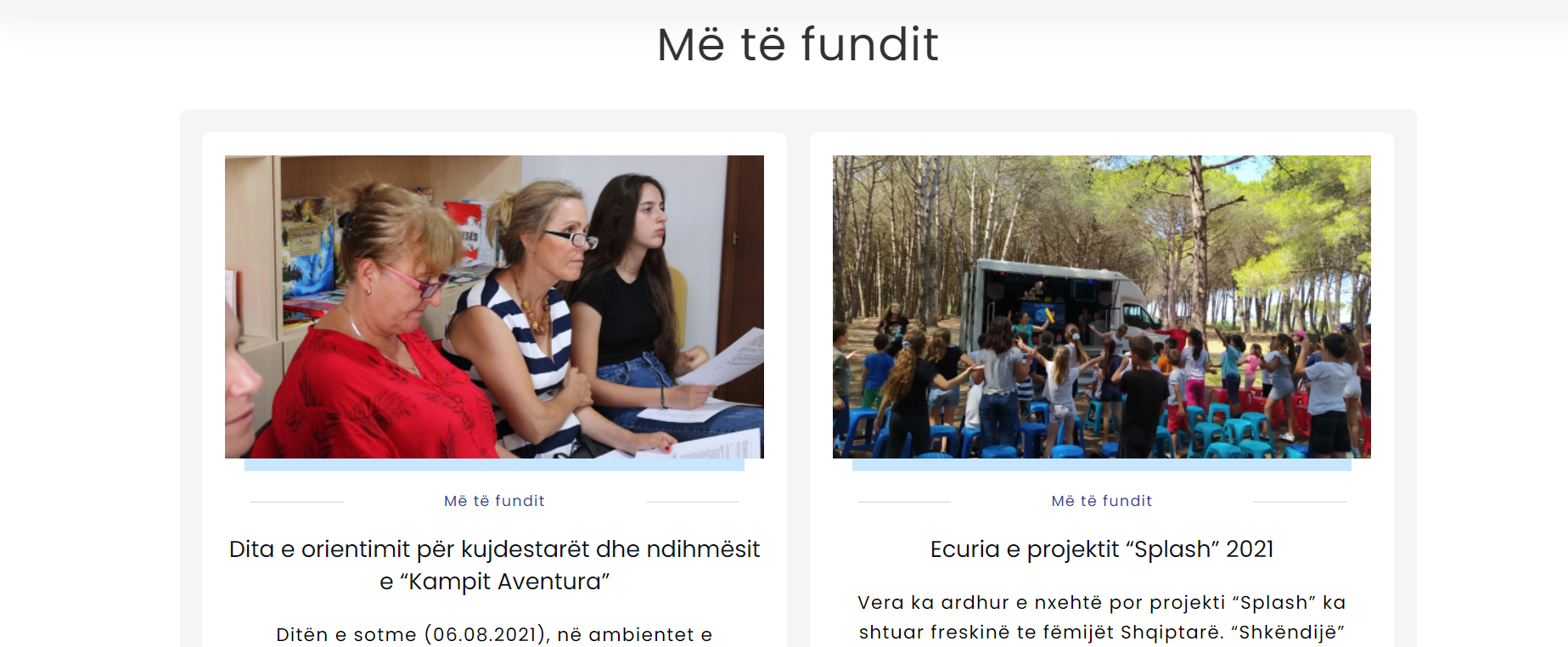Image resolution: width=1568 pixels, height=647 pixels.
Task: Open the thumbnail of children dancing in forest
Action: (1102, 307)
